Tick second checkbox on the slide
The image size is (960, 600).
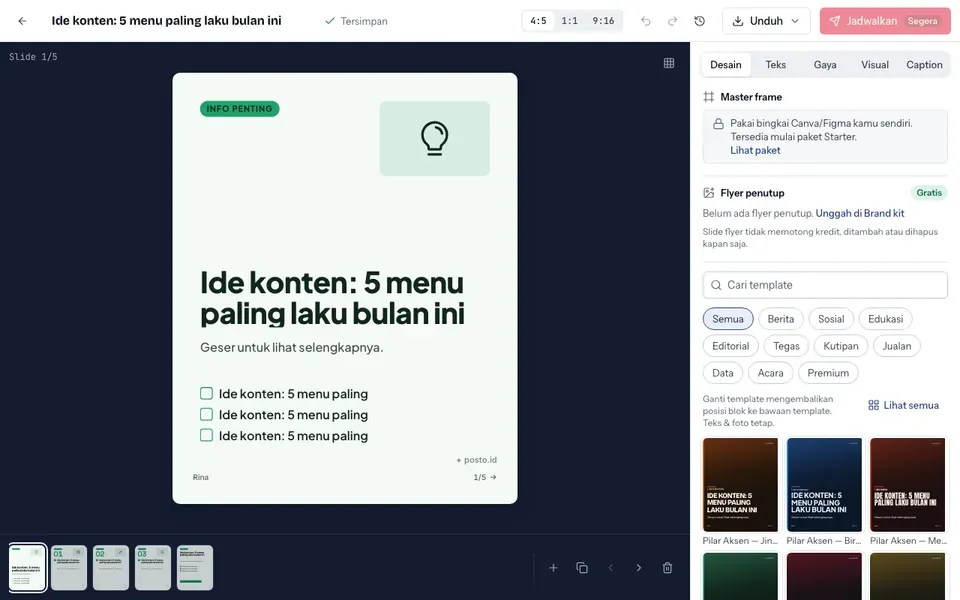206,414
